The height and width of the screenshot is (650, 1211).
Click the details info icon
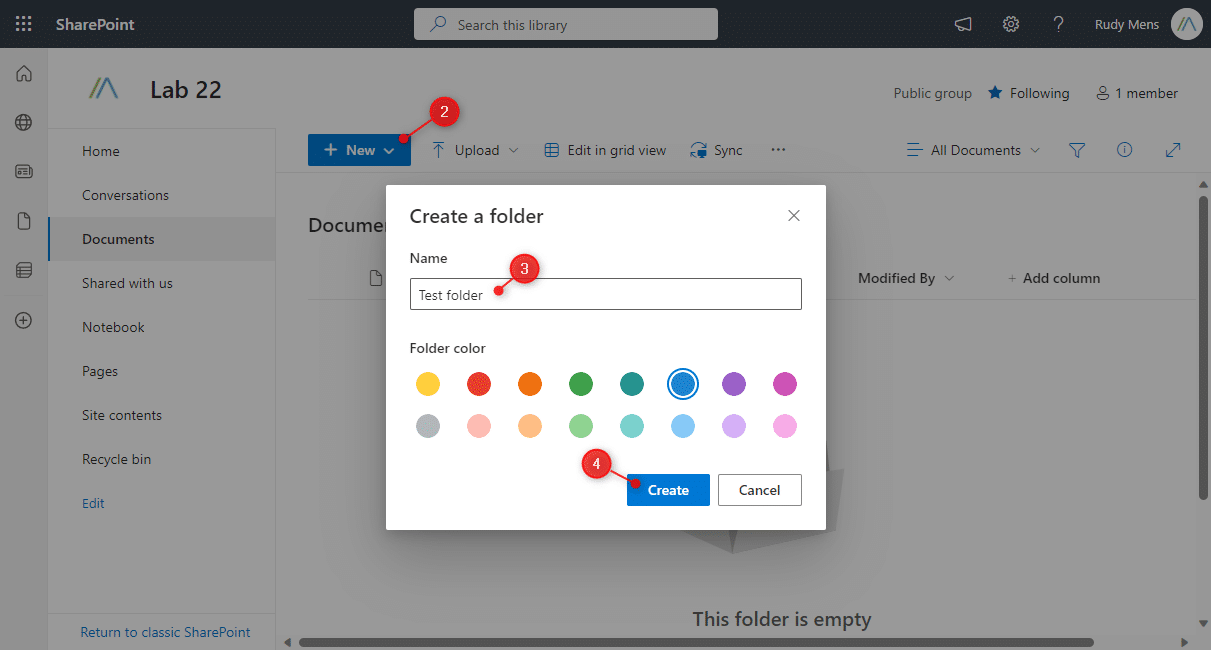tap(1124, 149)
